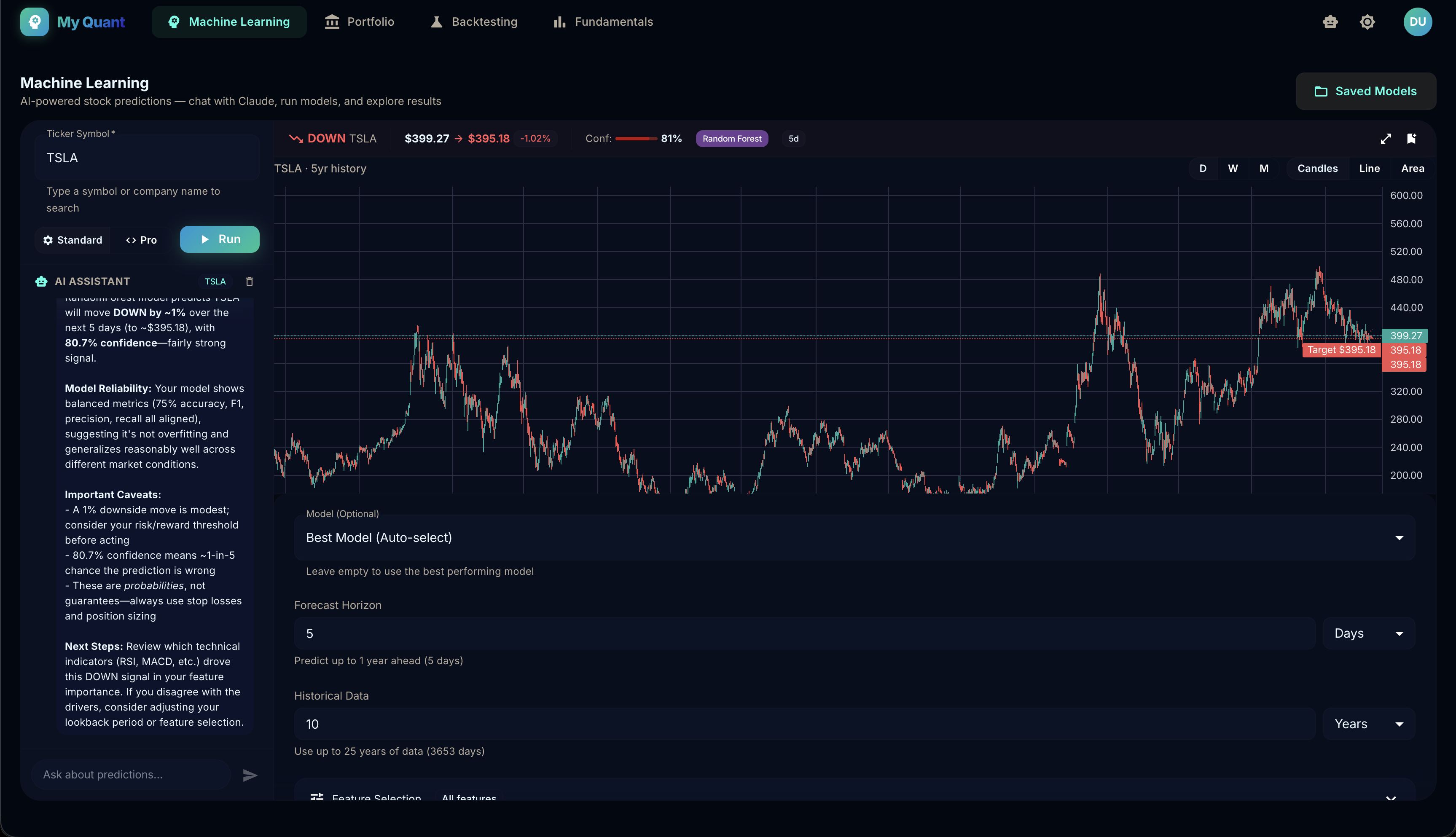The height and width of the screenshot is (837, 1456).
Task: Open the Historical Data Years unit dropdown
Action: point(1369,724)
